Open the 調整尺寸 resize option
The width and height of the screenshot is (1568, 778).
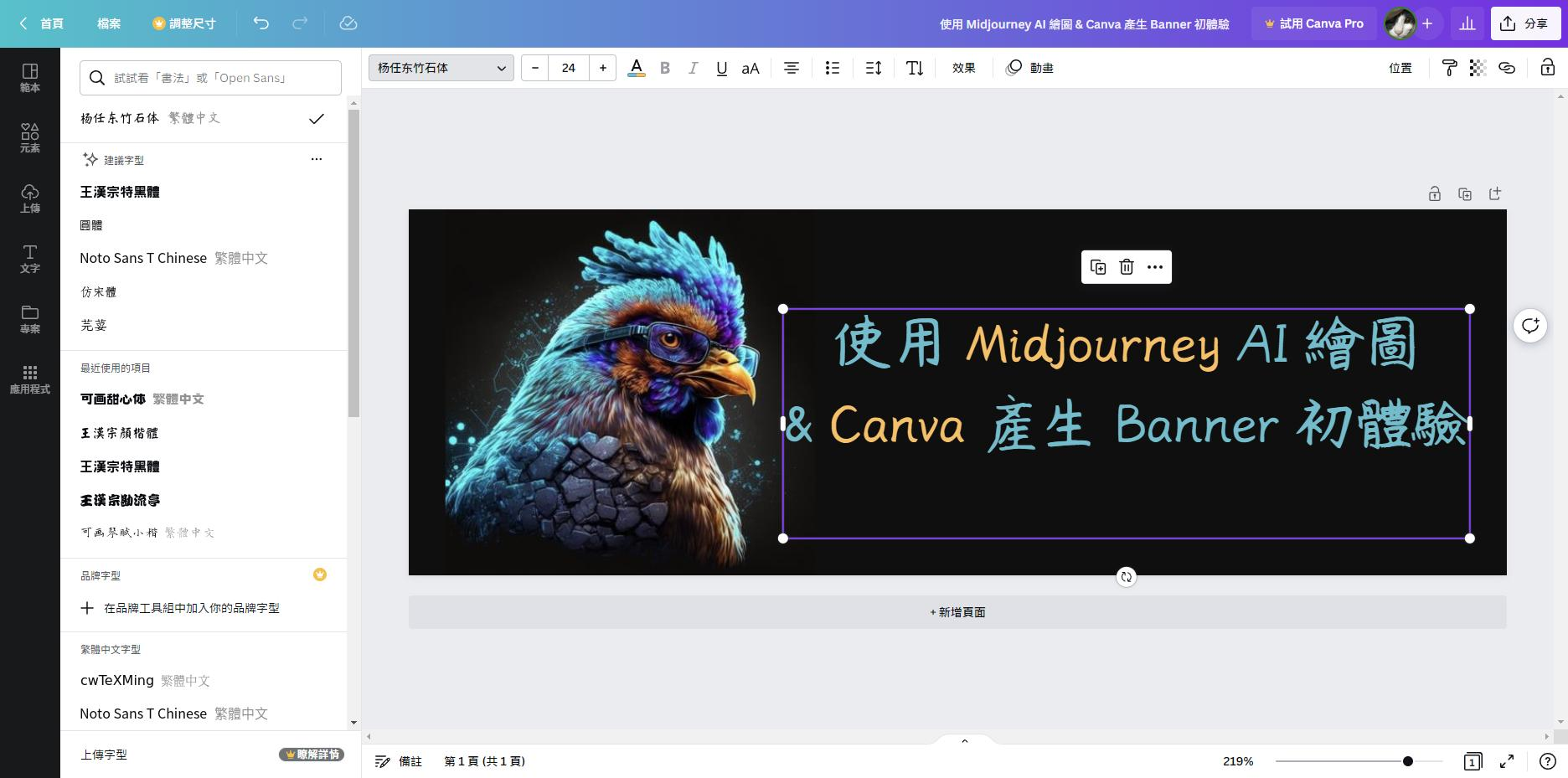pyautogui.click(x=183, y=23)
